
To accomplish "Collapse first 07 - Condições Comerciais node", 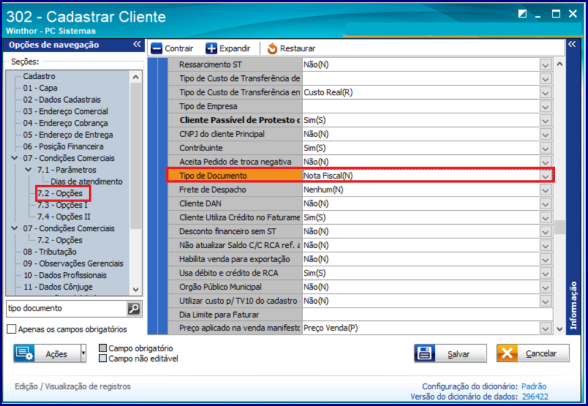I will [x=14, y=158].
